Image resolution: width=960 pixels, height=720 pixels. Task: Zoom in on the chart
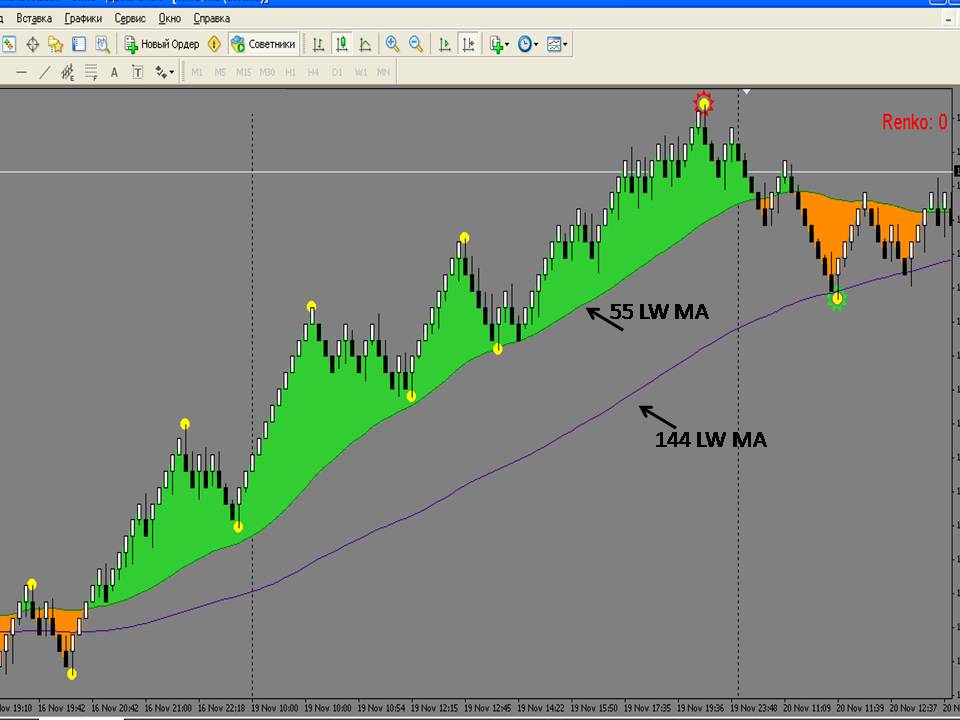click(x=392, y=44)
